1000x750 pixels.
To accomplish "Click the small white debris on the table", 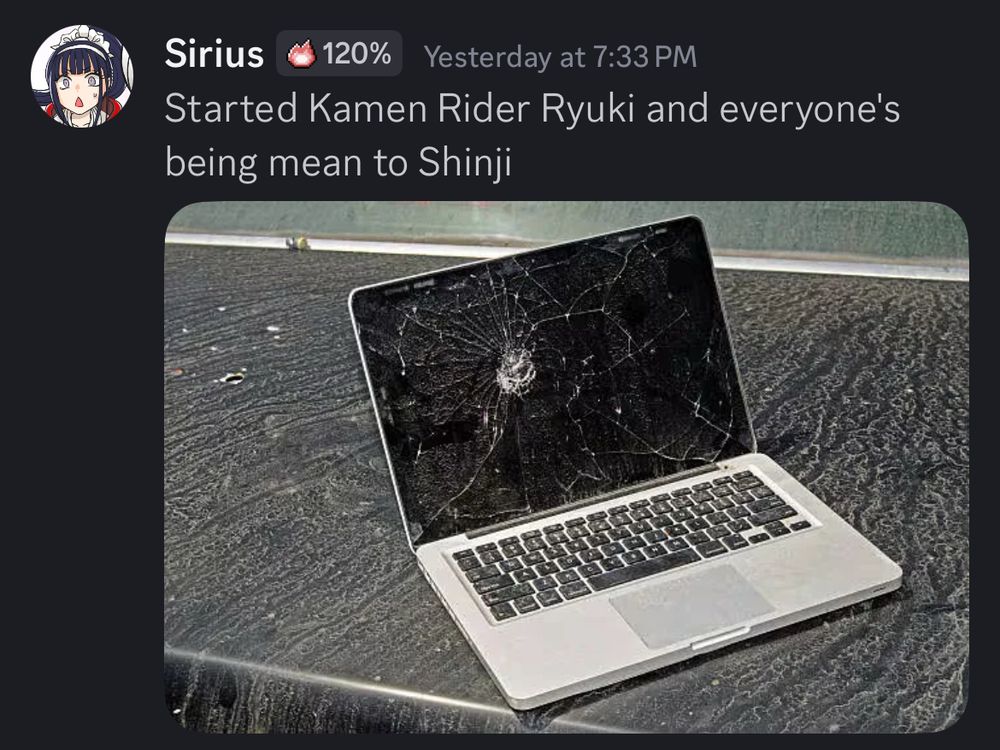I will [233, 378].
